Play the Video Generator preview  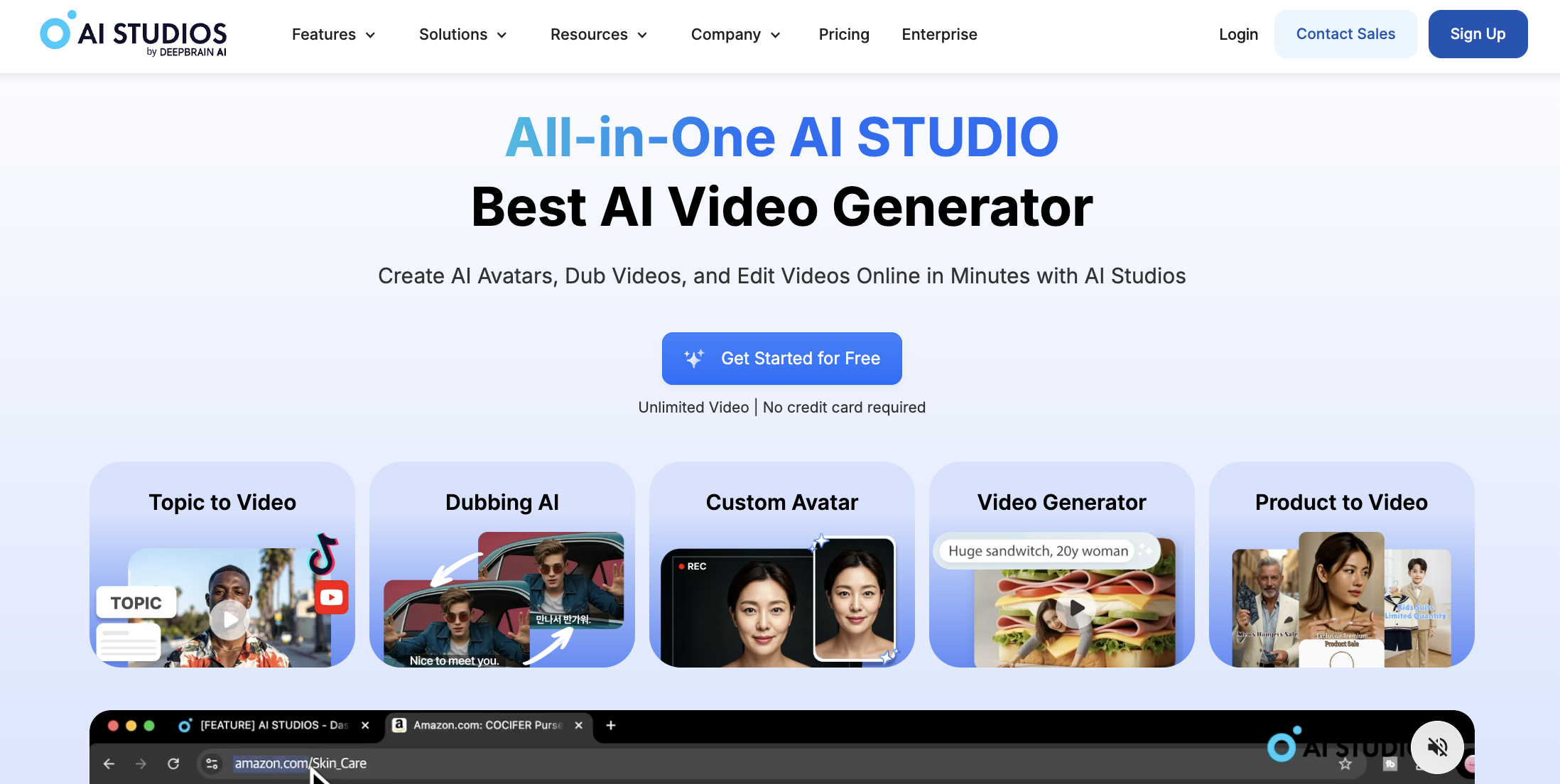click(1074, 608)
